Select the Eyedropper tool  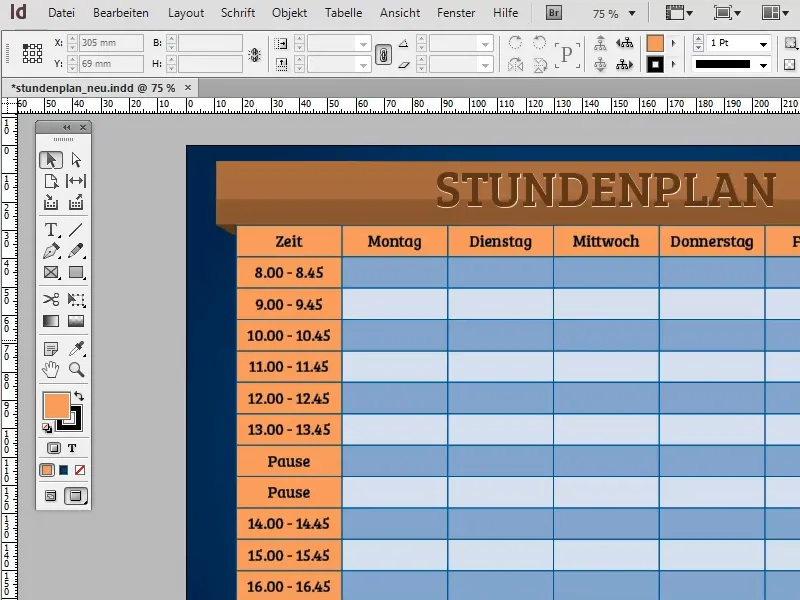point(76,349)
